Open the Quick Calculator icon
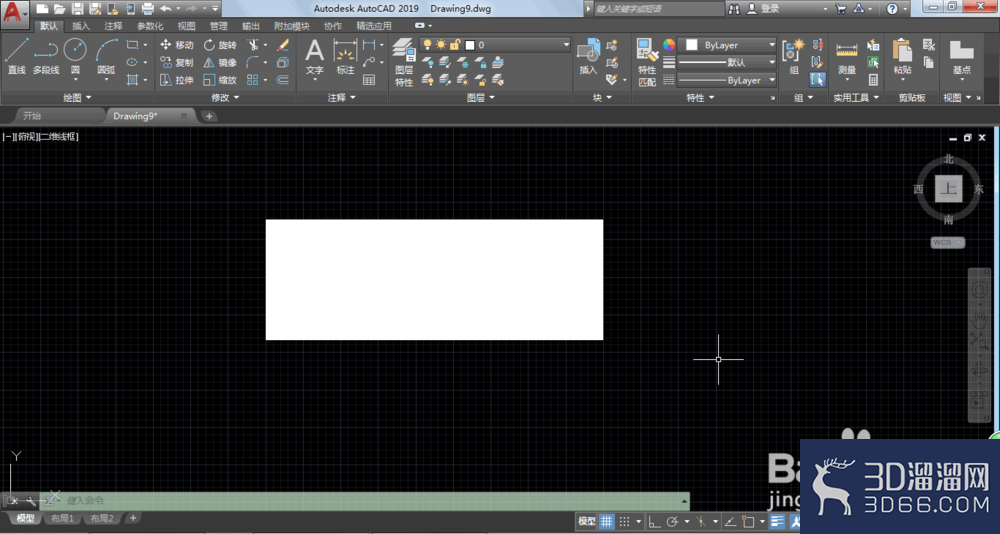This screenshot has width=1000, height=534. tap(873, 80)
